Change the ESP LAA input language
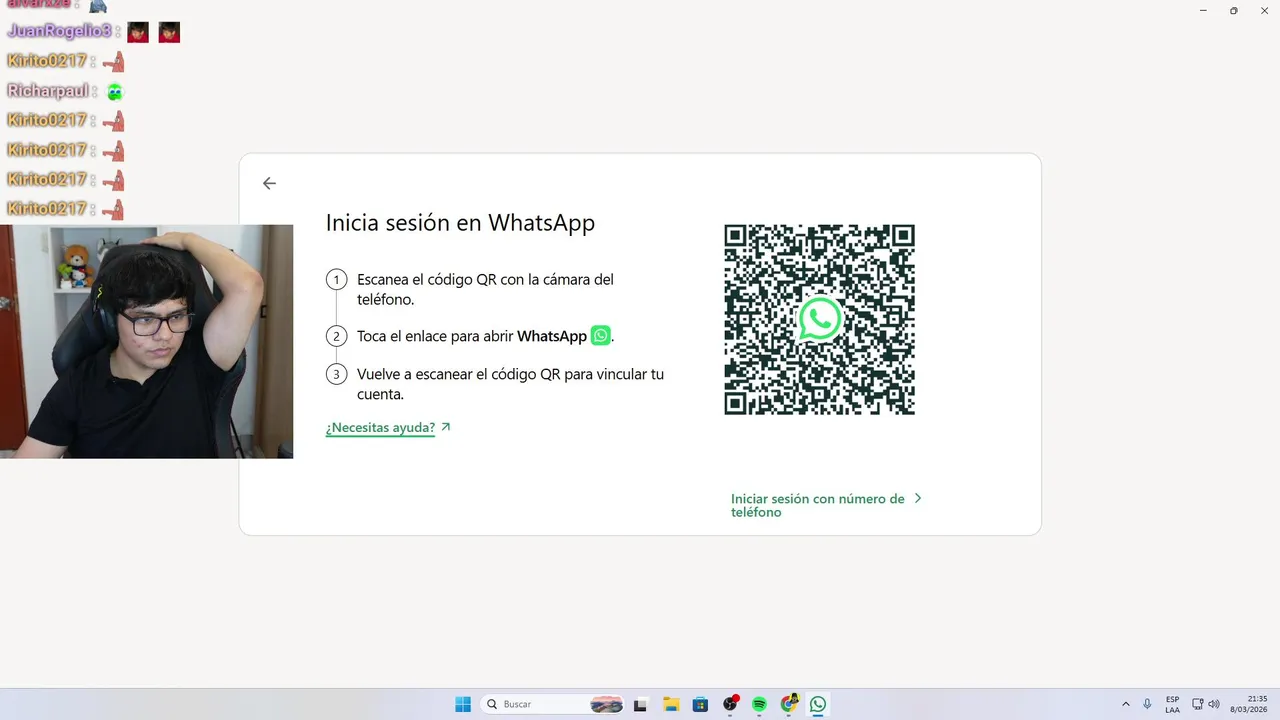Image resolution: width=1280 pixels, height=720 pixels. (x=1172, y=704)
